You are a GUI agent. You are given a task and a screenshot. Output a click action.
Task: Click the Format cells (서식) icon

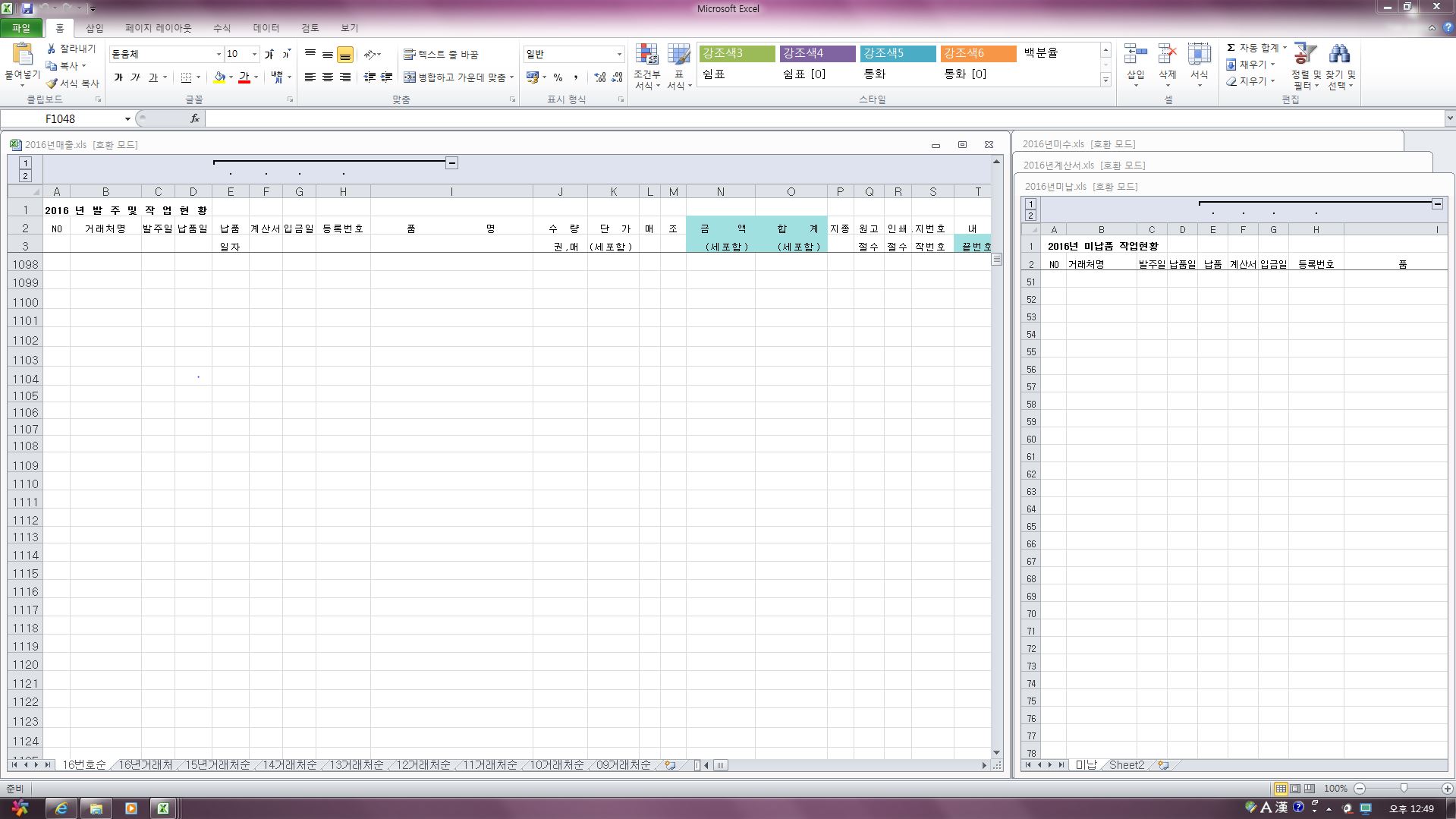tap(1199, 55)
